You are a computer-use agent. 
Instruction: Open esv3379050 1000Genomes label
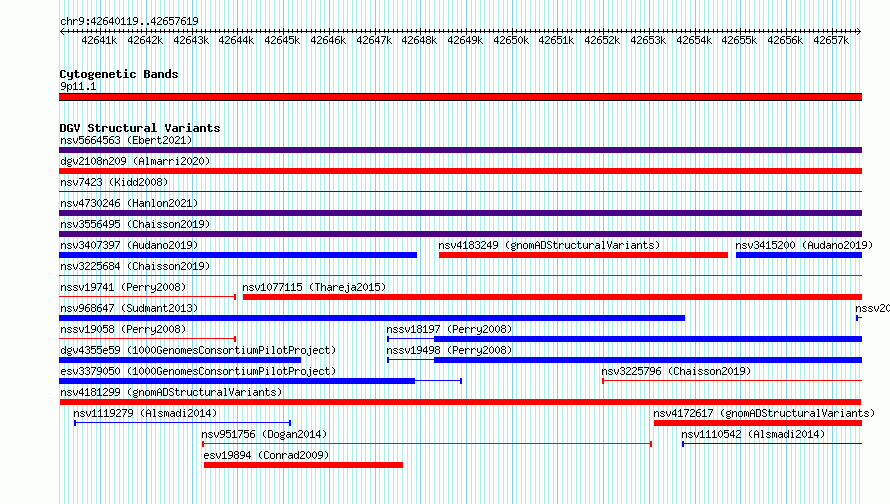point(198,371)
